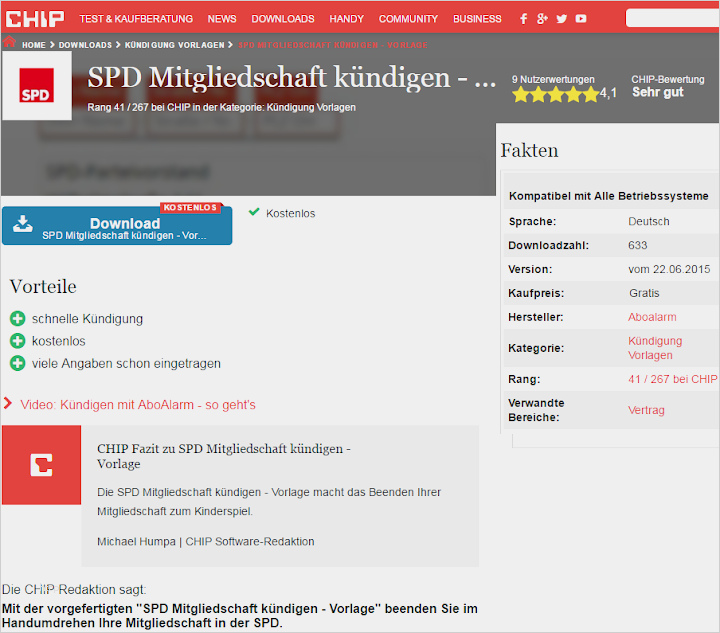Click into the header search field
The image size is (720, 633).
pyautogui.click(x=673, y=18)
